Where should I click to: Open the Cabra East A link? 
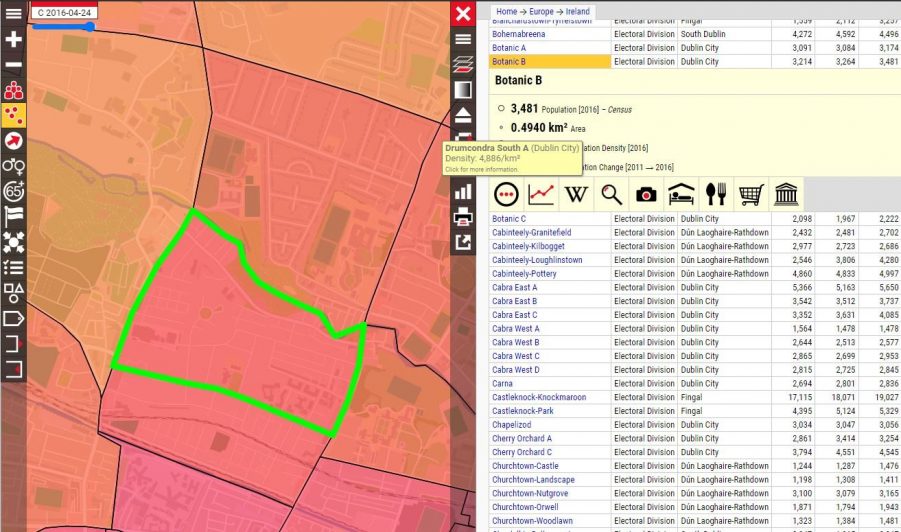click(x=514, y=287)
